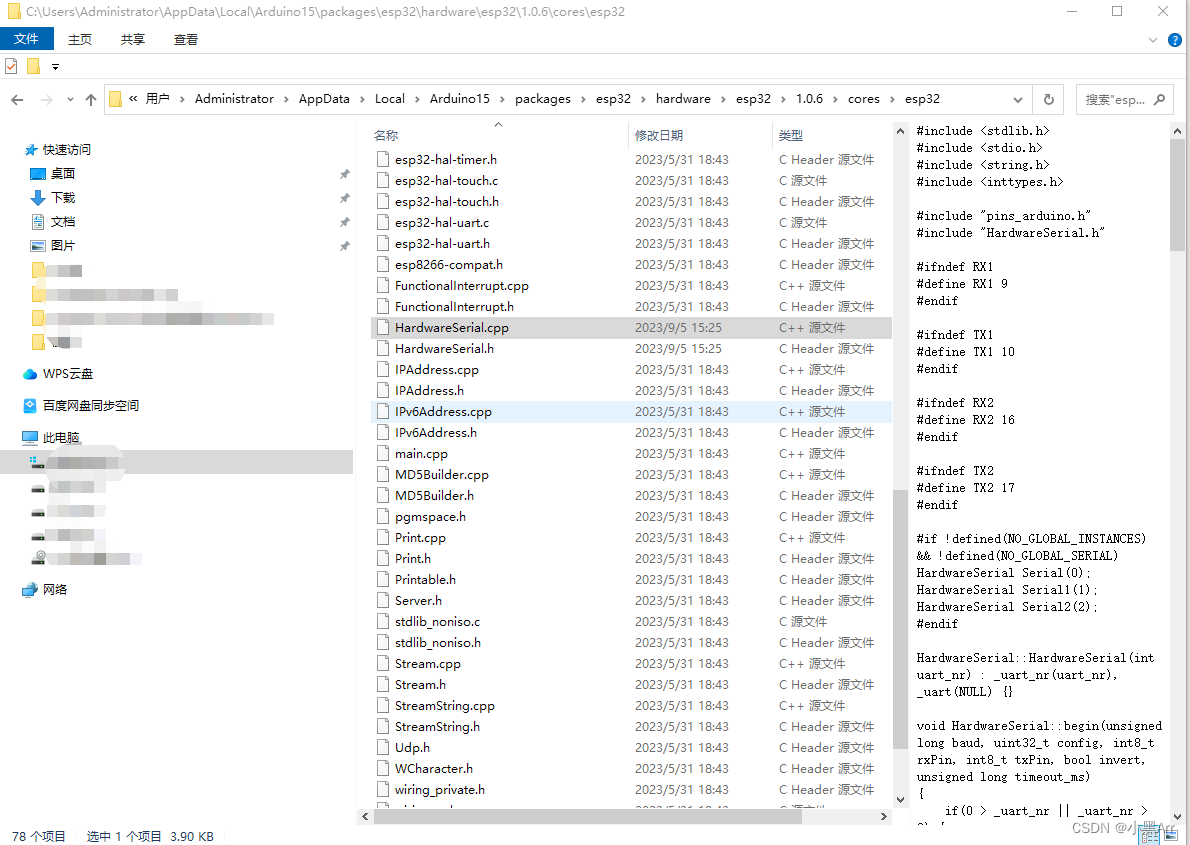Image resolution: width=1190 pixels, height=845 pixels.
Task: Open the 主页 ribbon tab
Action: pos(80,39)
